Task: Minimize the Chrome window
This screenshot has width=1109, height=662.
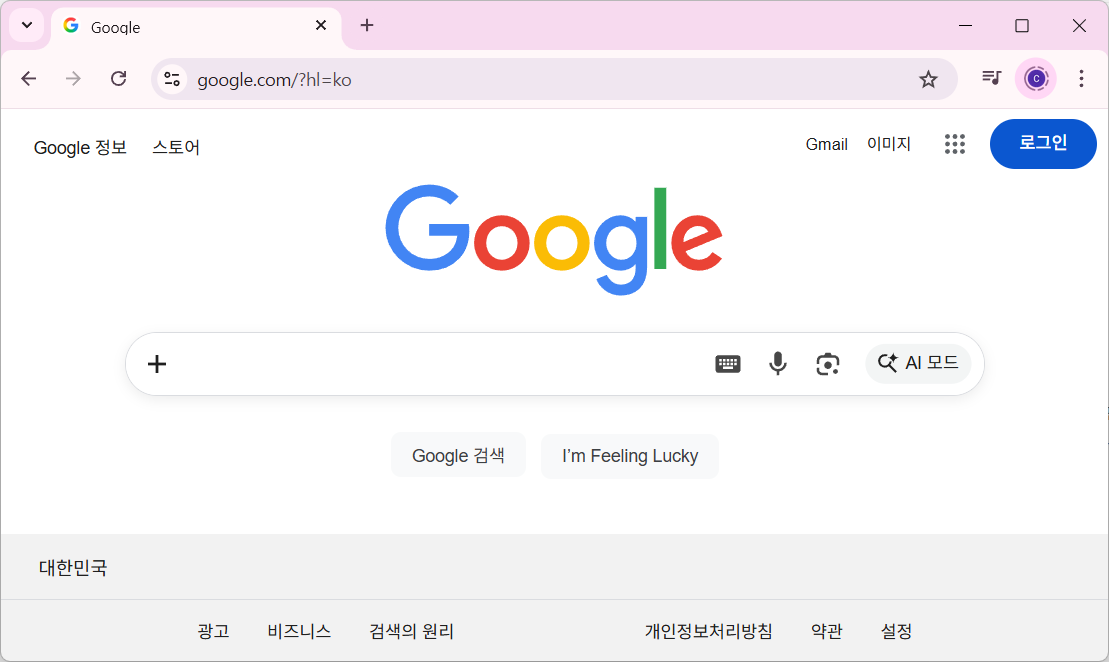Action: [x=965, y=25]
